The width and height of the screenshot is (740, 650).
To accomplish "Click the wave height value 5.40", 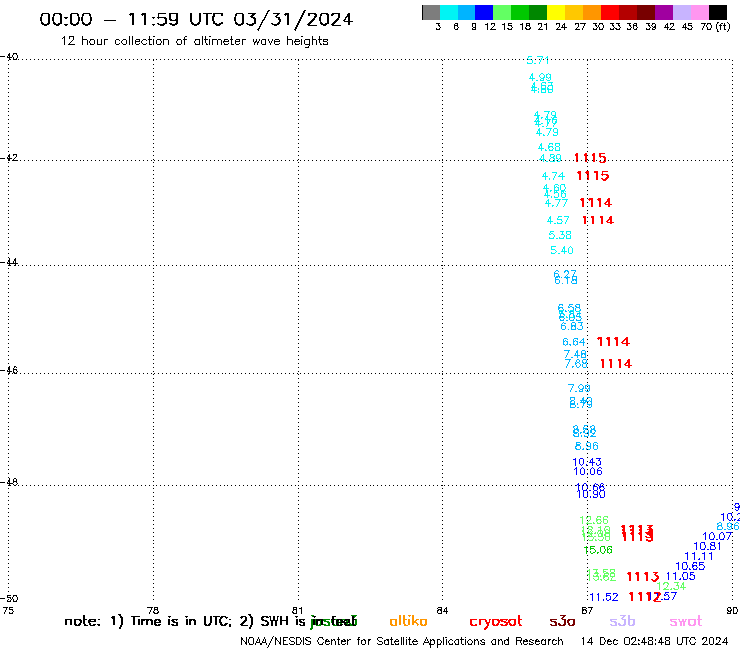I will (562, 250).
